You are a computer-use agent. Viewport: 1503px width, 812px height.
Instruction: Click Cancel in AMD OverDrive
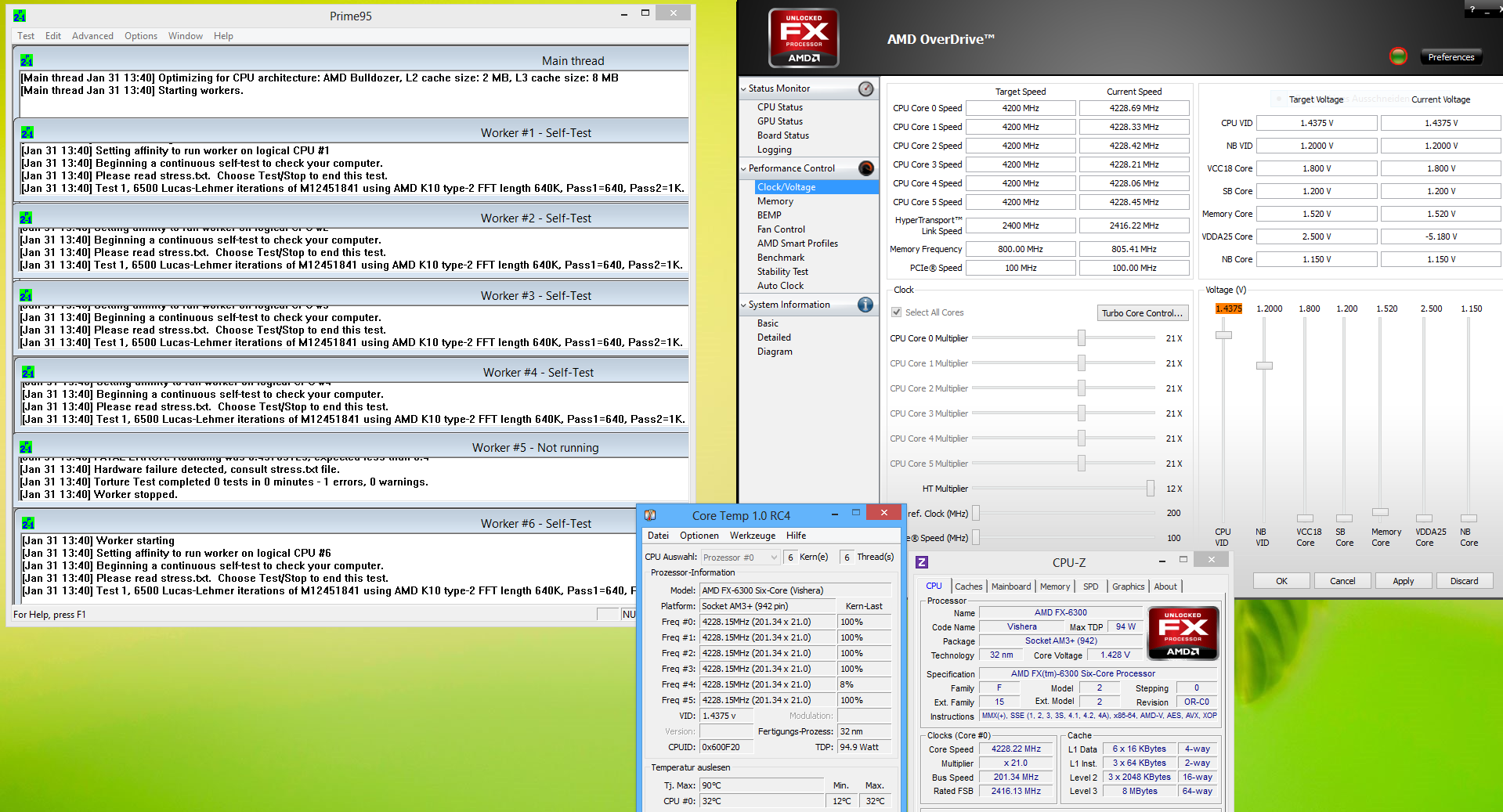point(1342,581)
